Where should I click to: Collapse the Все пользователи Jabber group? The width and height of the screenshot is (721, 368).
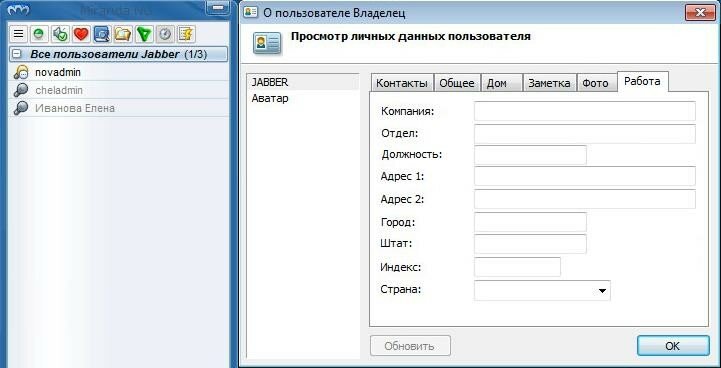point(17,54)
